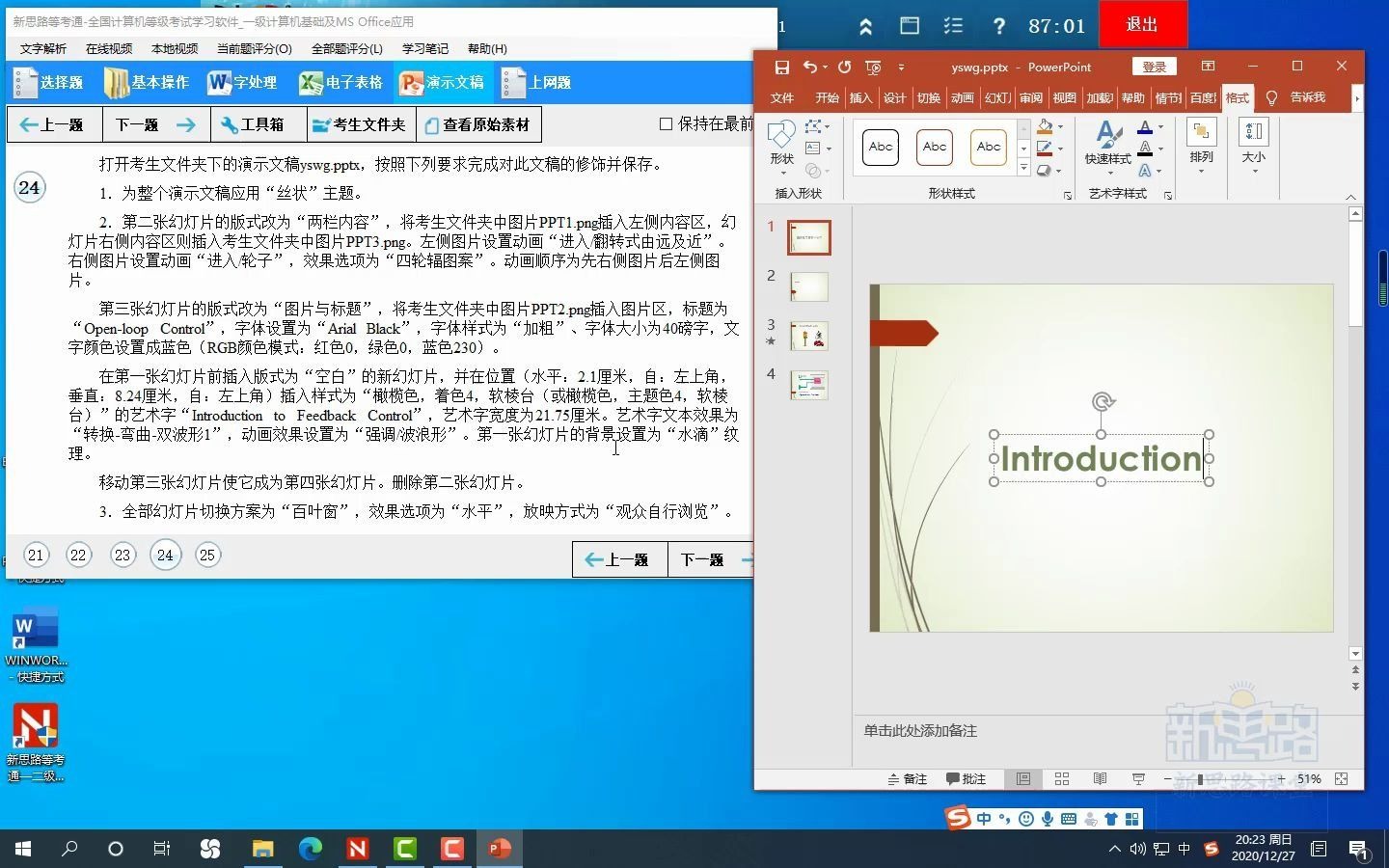Select slide 3 thumbnail in slide panel
The image size is (1389, 868).
pos(808,336)
